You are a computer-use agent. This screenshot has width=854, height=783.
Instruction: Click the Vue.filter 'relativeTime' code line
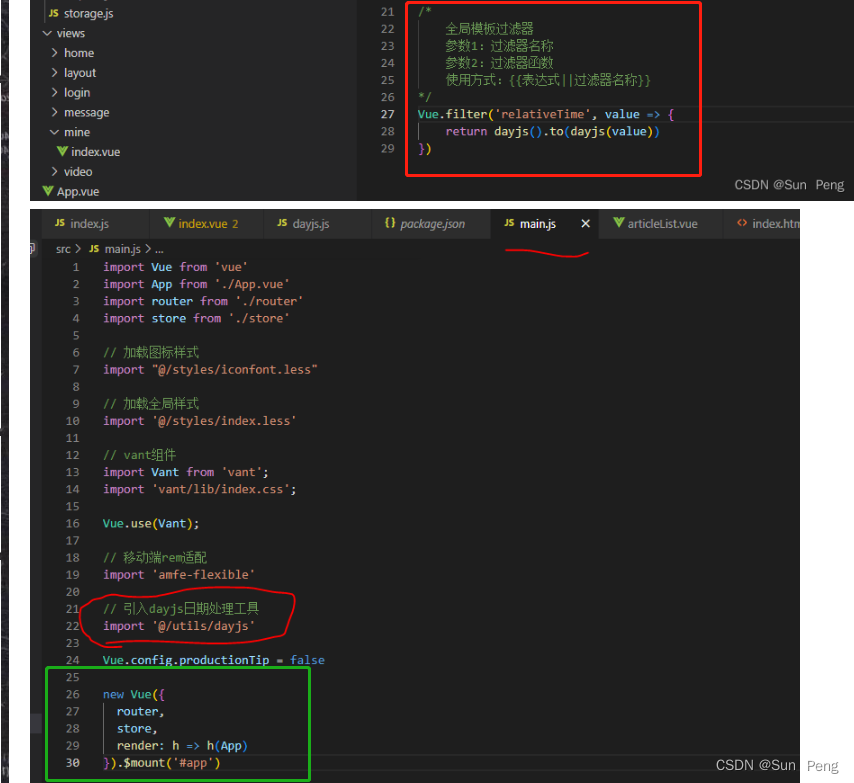point(546,114)
